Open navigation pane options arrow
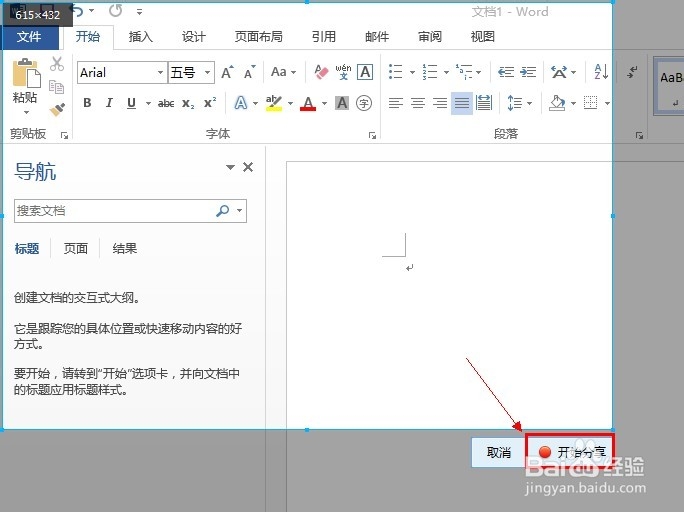The image size is (684, 512). coord(230,167)
